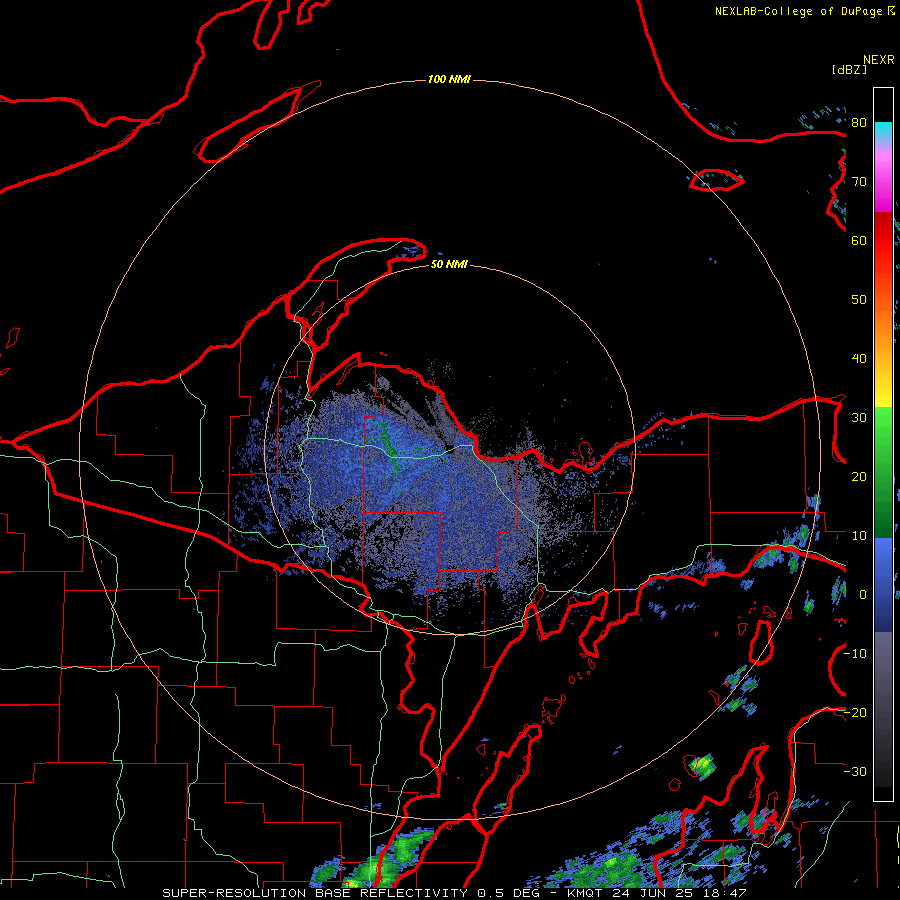
Task: Click the 18:47 timestamp in the caption
Action: (x=727, y=893)
